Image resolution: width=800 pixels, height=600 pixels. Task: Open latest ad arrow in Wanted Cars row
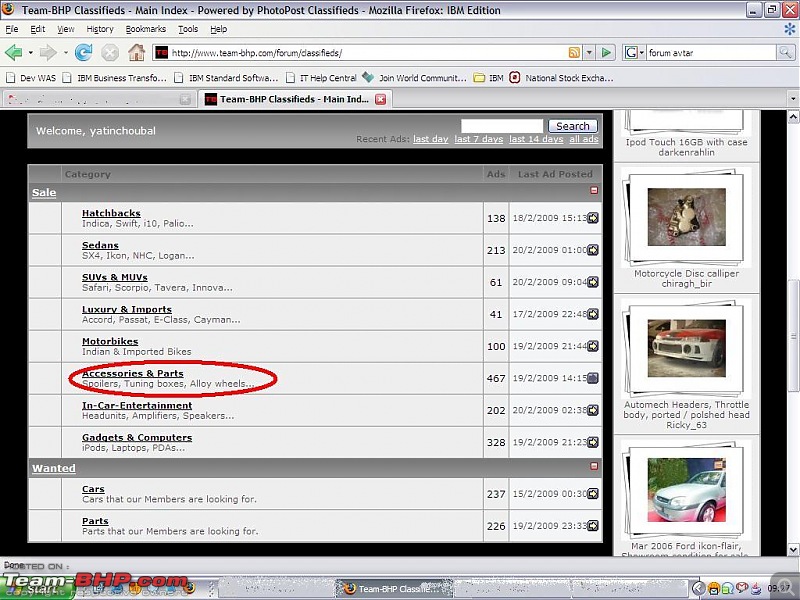pos(592,494)
